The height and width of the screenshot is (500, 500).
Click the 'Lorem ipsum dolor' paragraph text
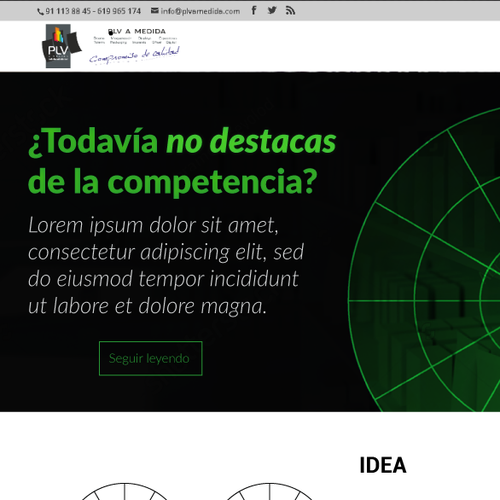tap(166, 265)
